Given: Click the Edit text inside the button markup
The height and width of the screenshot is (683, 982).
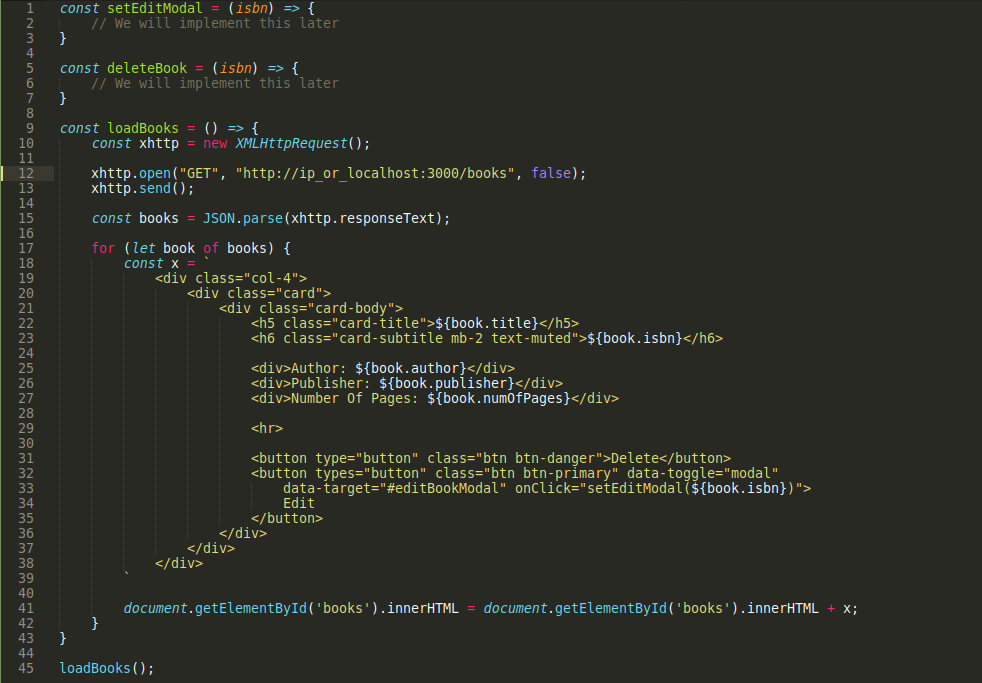Looking at the screenshot, I should click(x=297, y=502).
